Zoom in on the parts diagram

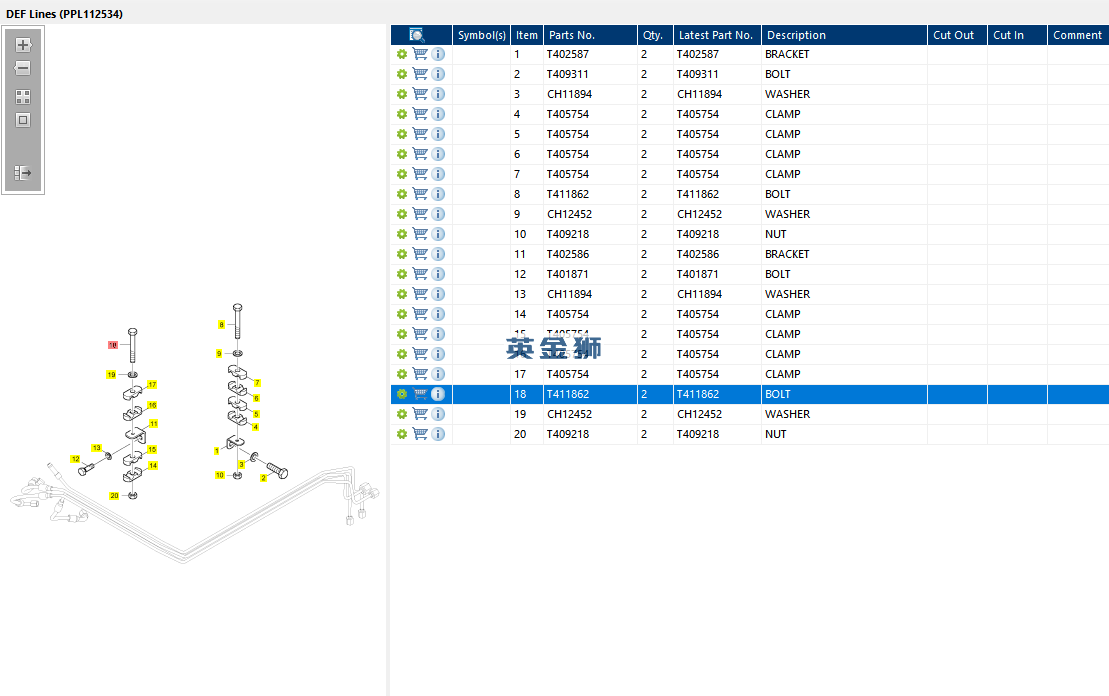[x=23, y=45]
